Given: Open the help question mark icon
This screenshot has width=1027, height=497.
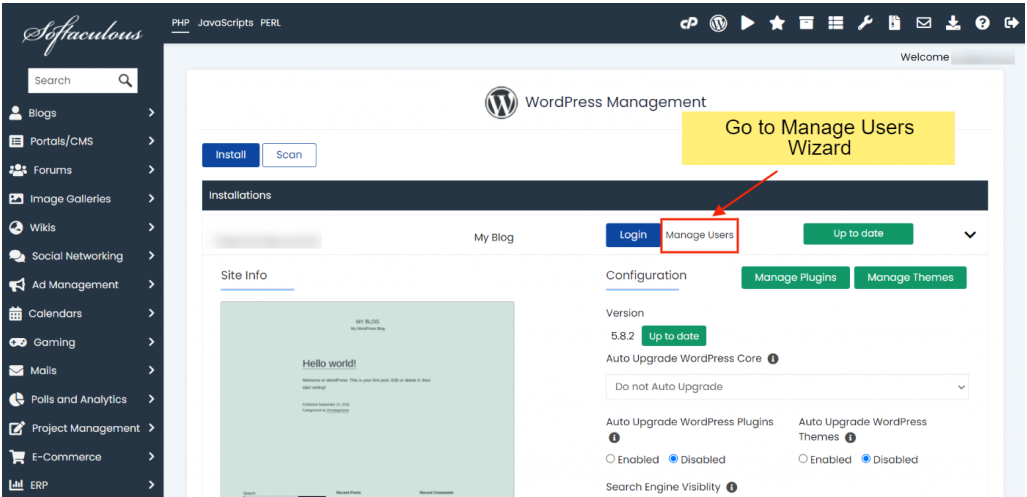Looking at the screenshot, I should [982, 24].
